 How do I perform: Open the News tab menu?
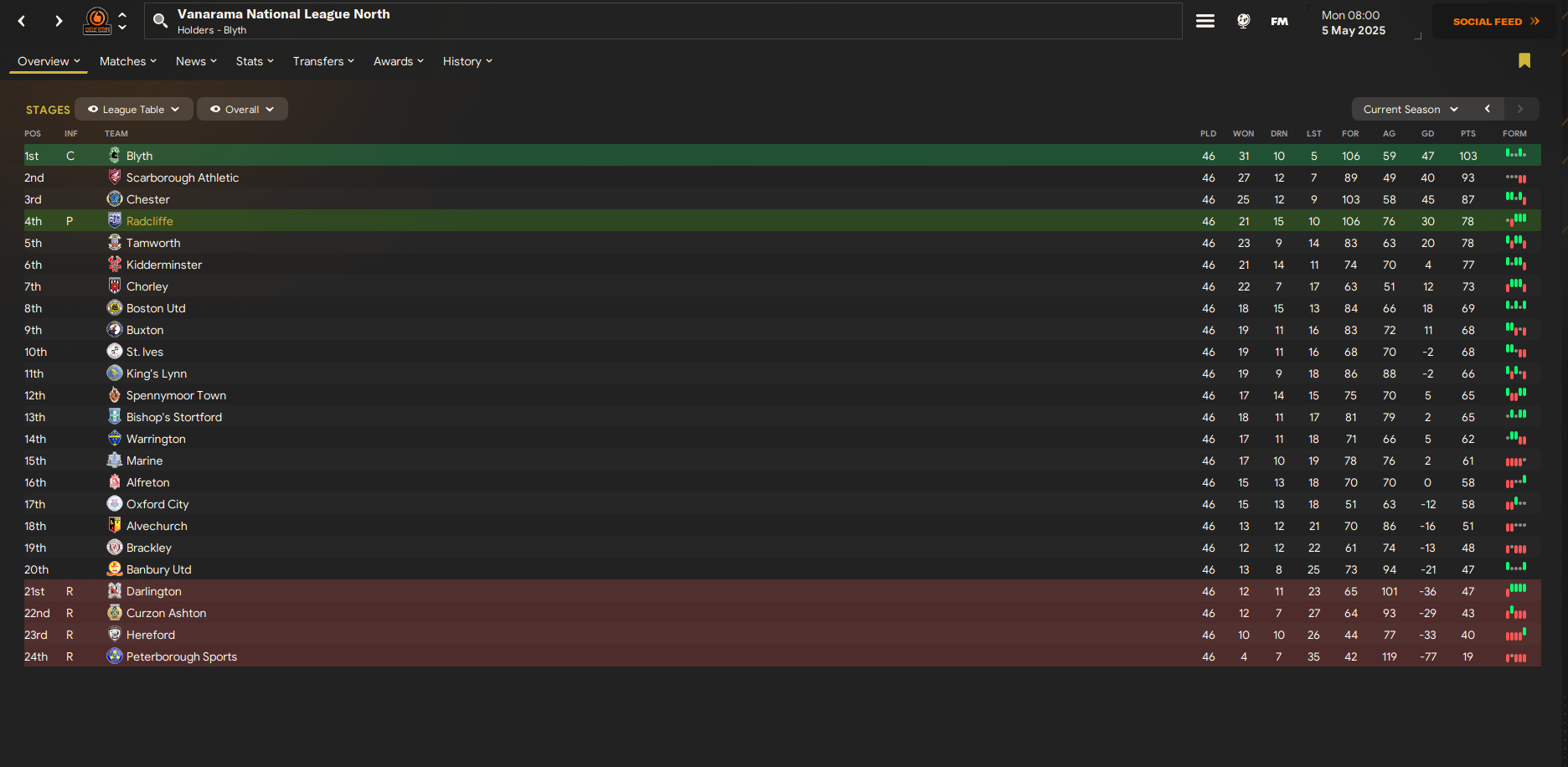click(x=196, y=61)
